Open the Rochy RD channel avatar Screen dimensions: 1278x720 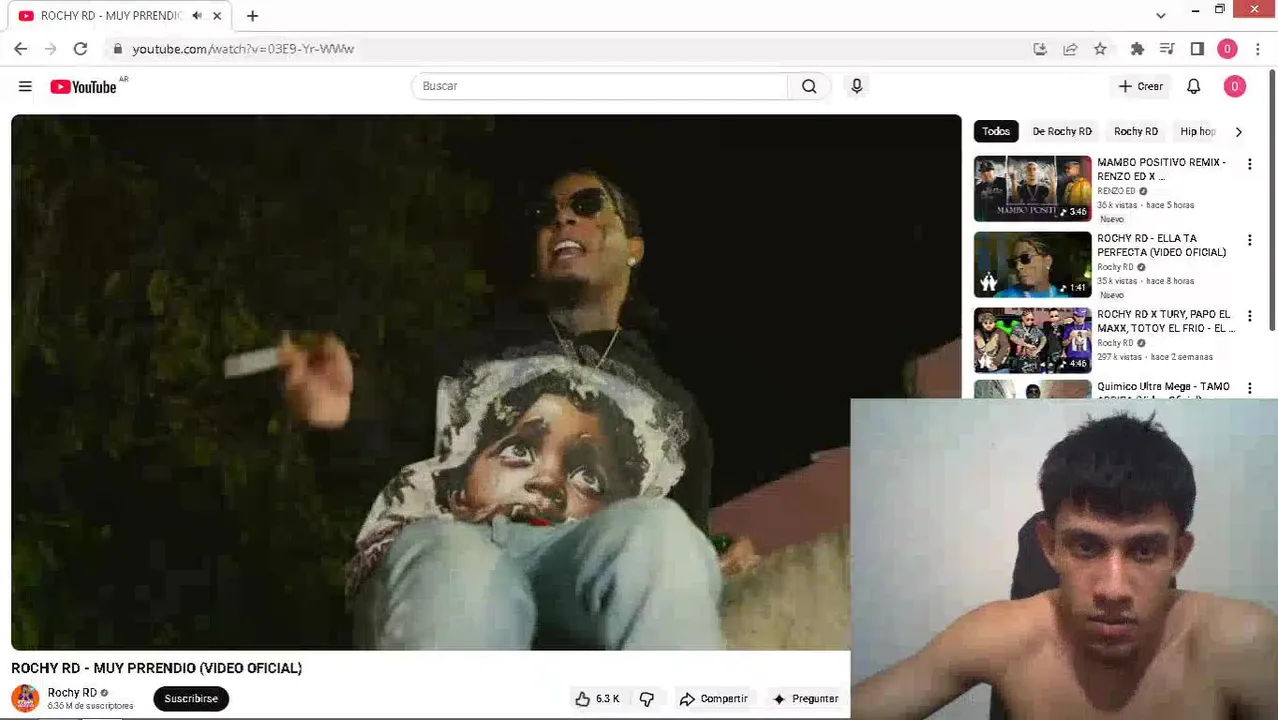[x=25, y=698]
